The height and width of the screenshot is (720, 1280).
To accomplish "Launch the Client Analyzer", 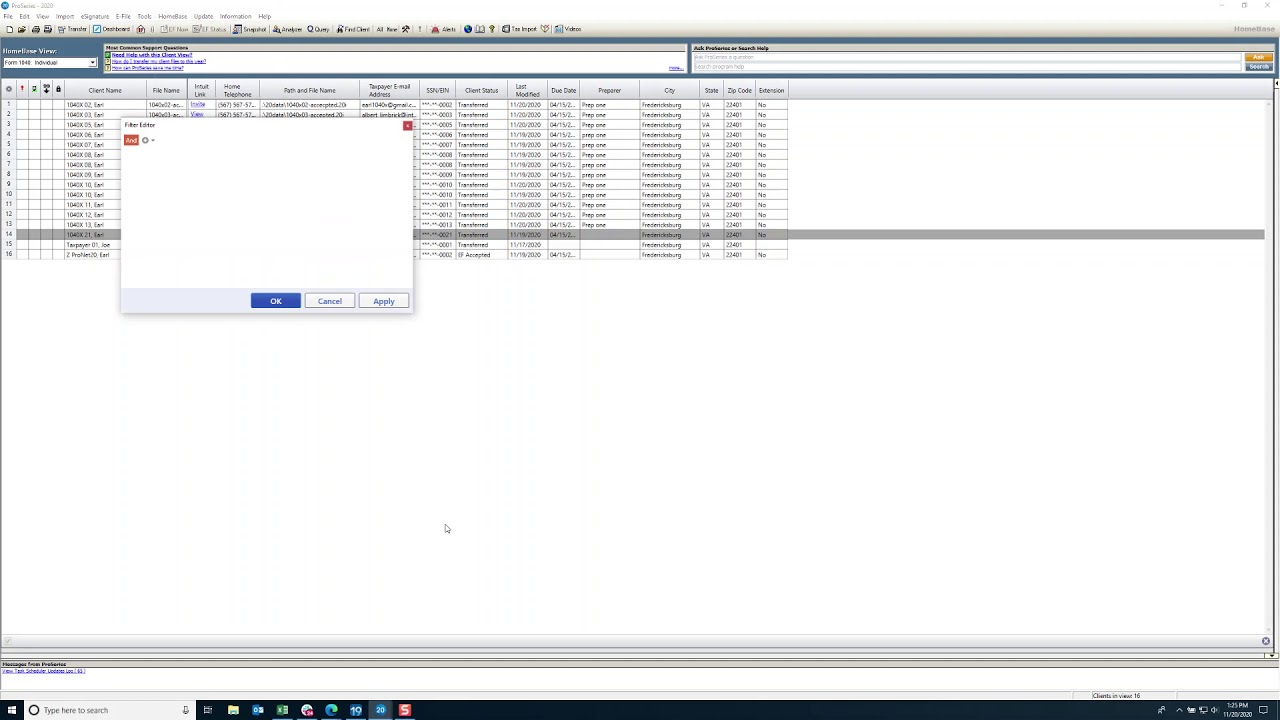I will point(287,29).
